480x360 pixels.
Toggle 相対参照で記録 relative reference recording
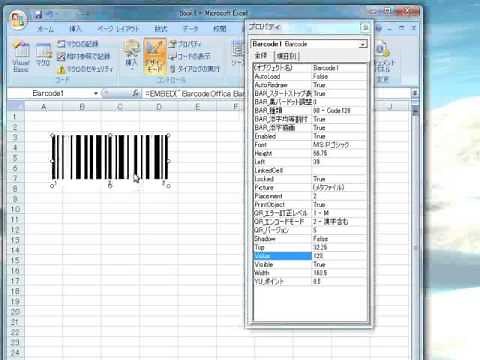[x=83, y=56]
